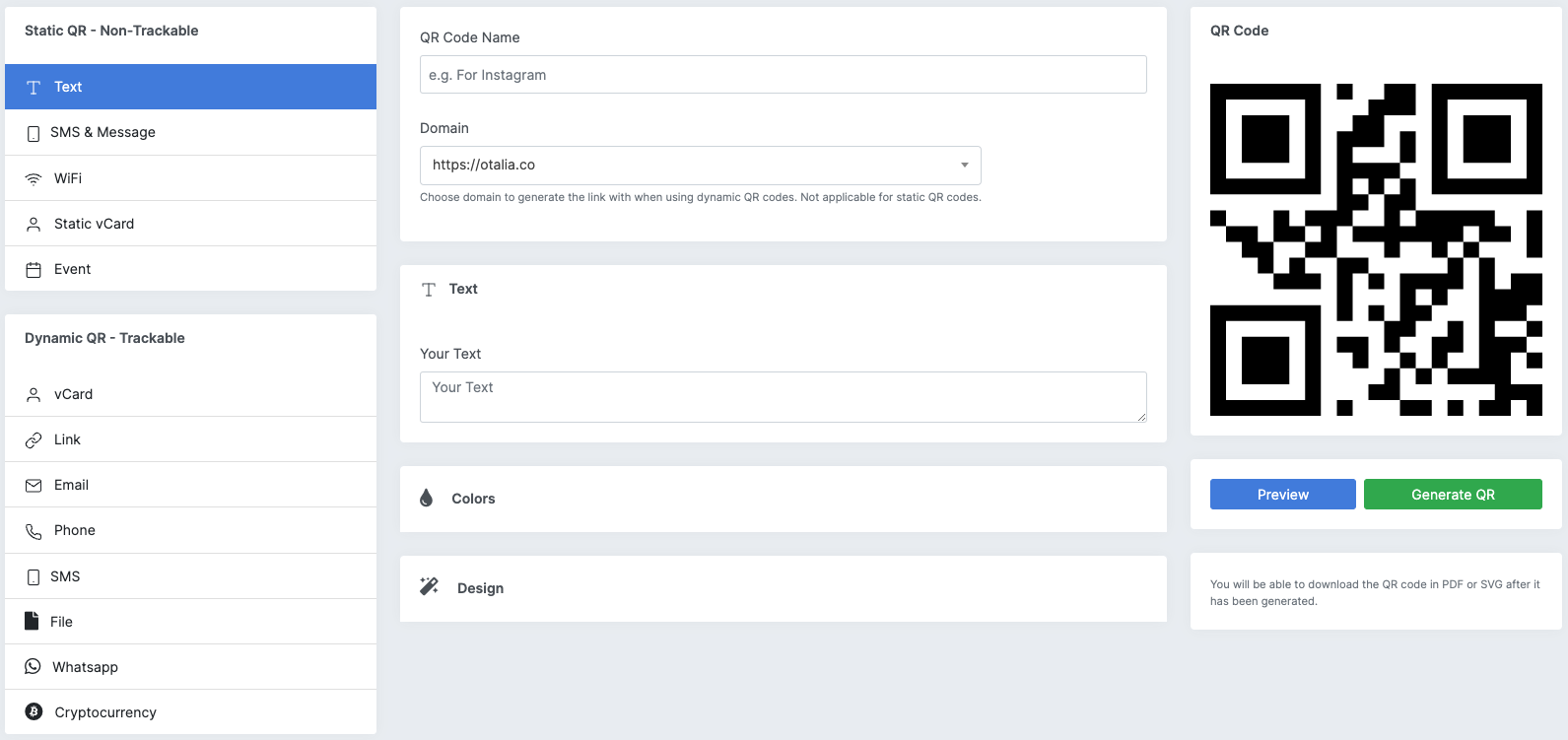Open the Domain dropdown arrow

point(965,166)
